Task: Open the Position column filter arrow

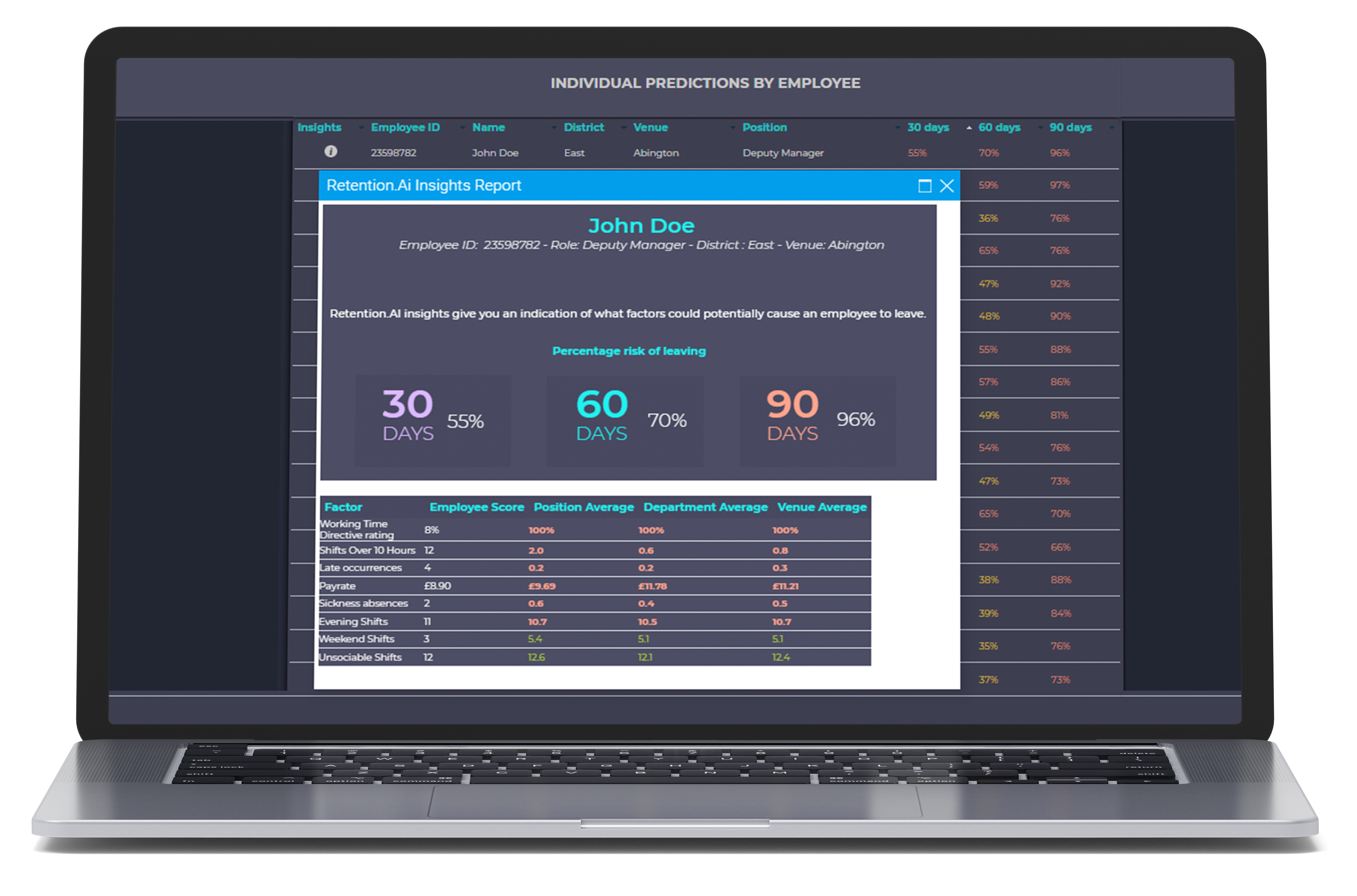Action: (897, 127)
